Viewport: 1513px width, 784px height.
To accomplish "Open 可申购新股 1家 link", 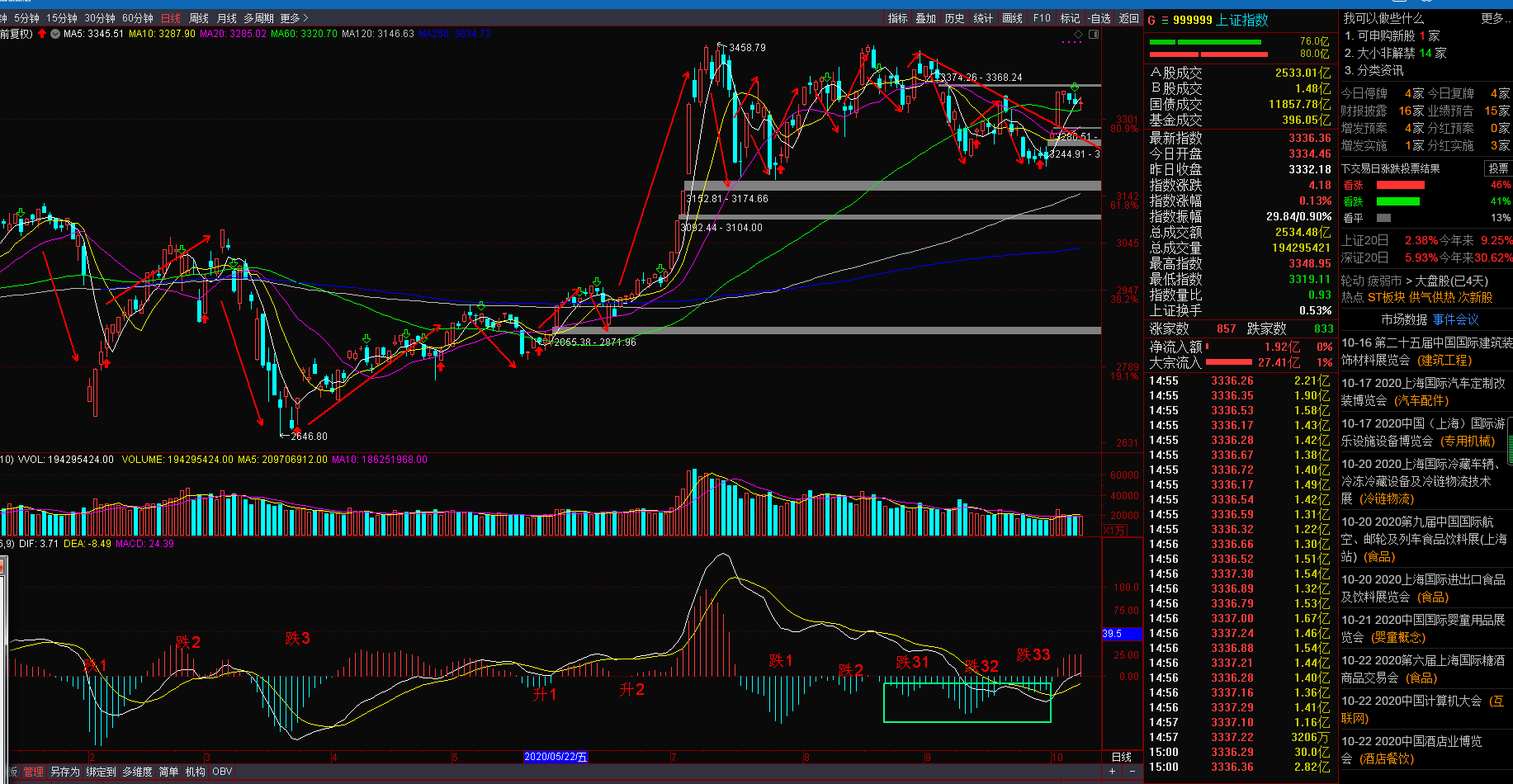I will [x=1398, y=35].
